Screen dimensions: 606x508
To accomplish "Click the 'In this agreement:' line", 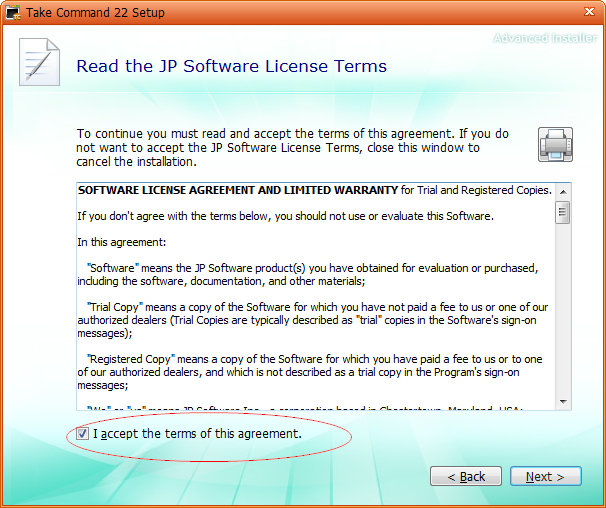I will (122, 242).
